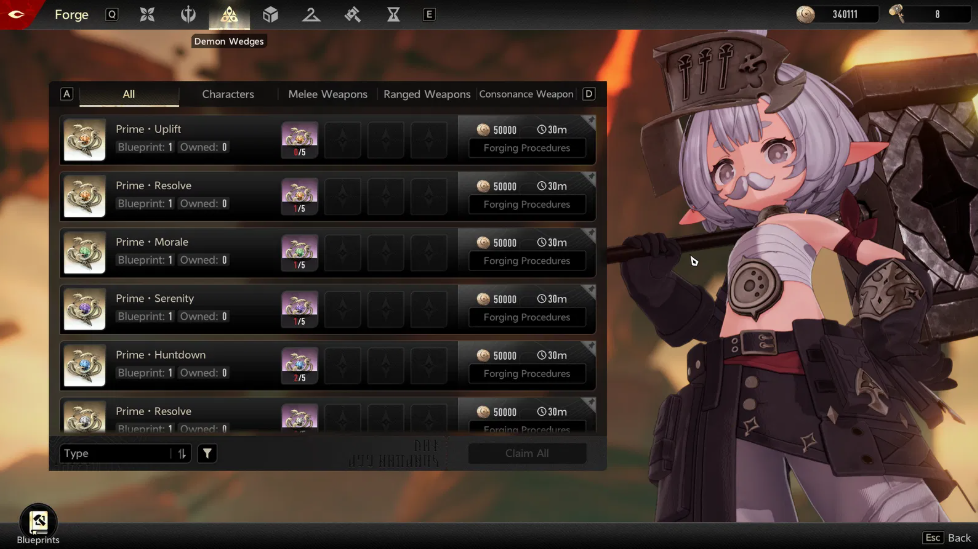Open Forging Procedures for Prime Morale
Viewport: 978px width, 549px height.
[527, 261]
